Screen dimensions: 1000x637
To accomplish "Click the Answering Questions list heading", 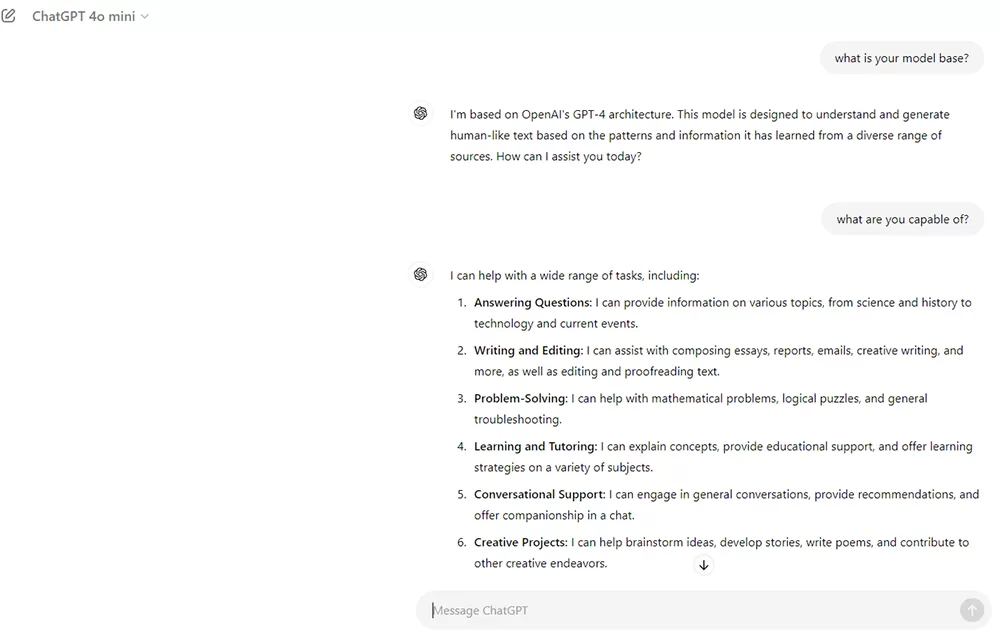I will pyautogui.click(x=533, y=302).
